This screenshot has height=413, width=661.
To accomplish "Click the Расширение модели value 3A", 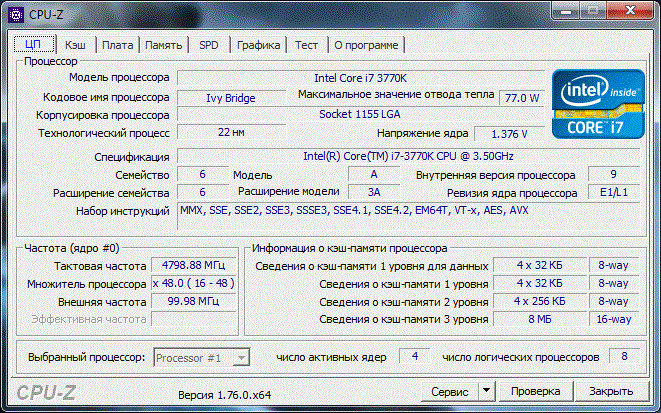I will (374, 192).
